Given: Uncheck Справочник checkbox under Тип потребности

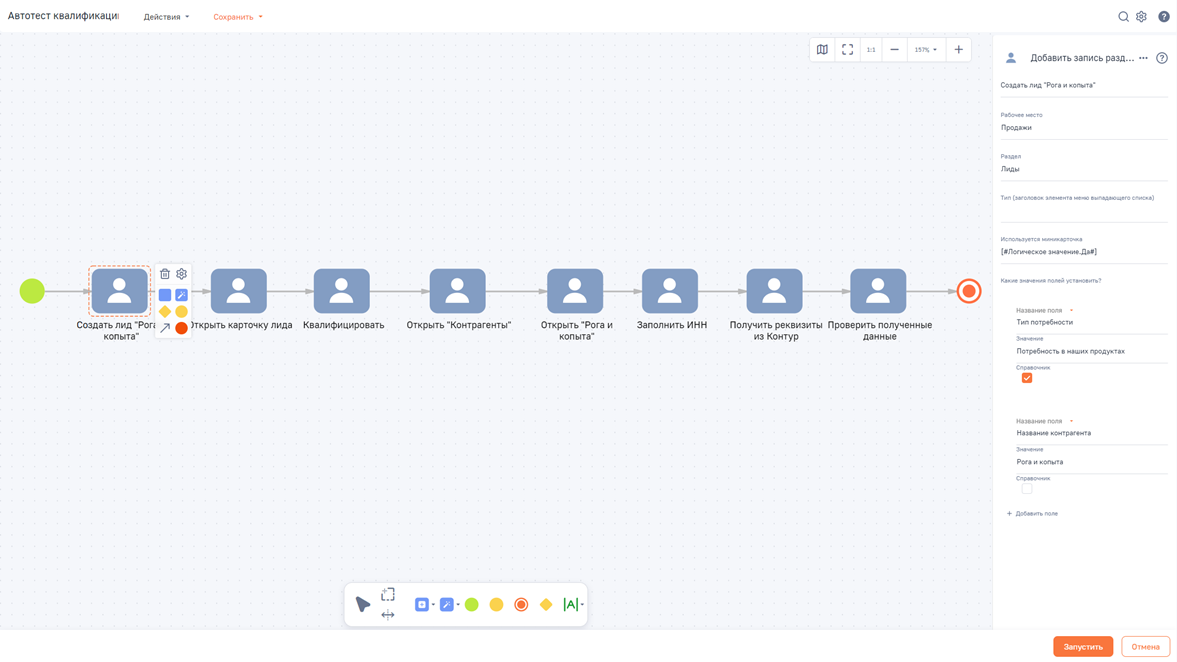Looking at the screenshot, I should pos(1027,378).
